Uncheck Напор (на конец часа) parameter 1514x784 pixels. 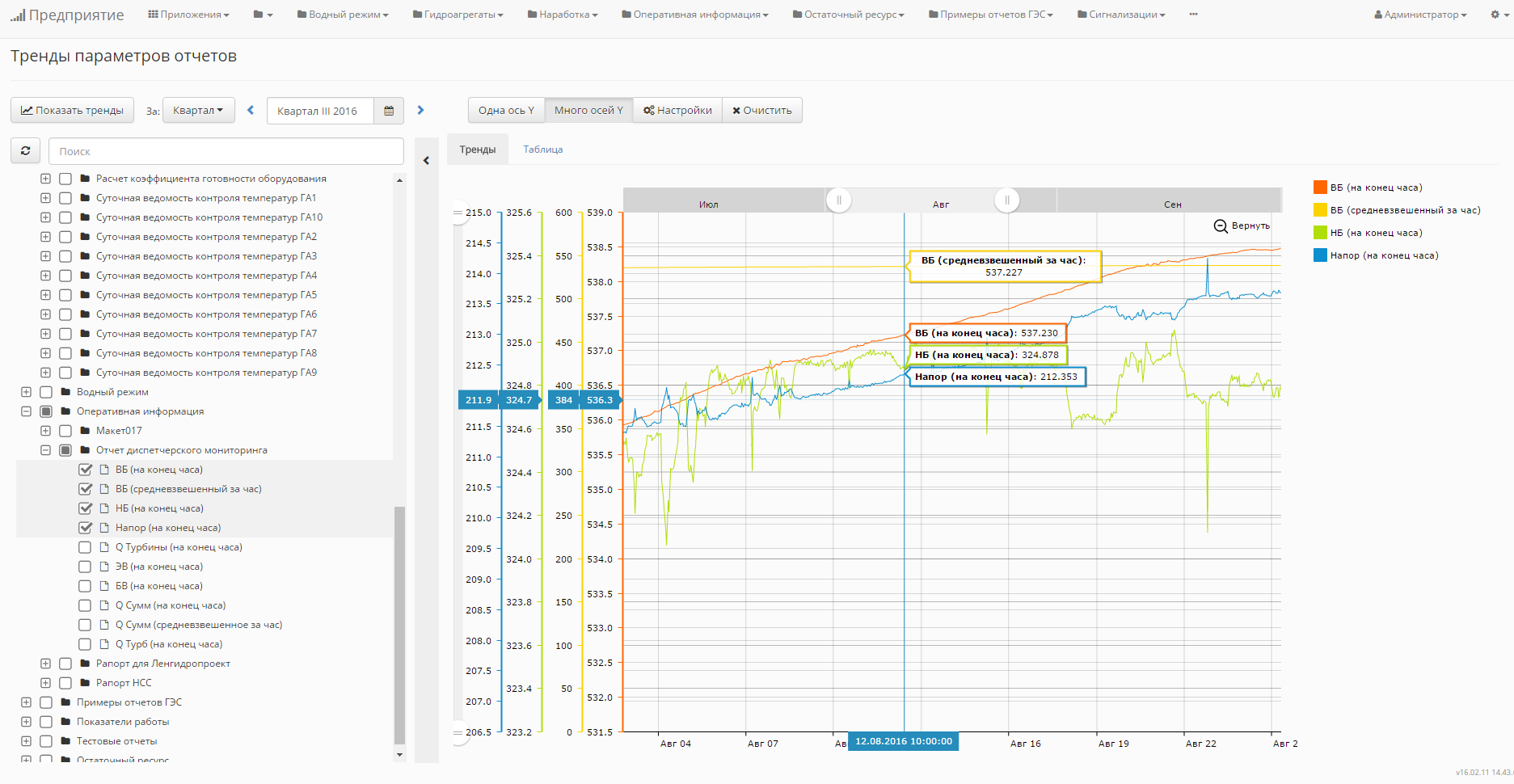[x=85, y=528]
